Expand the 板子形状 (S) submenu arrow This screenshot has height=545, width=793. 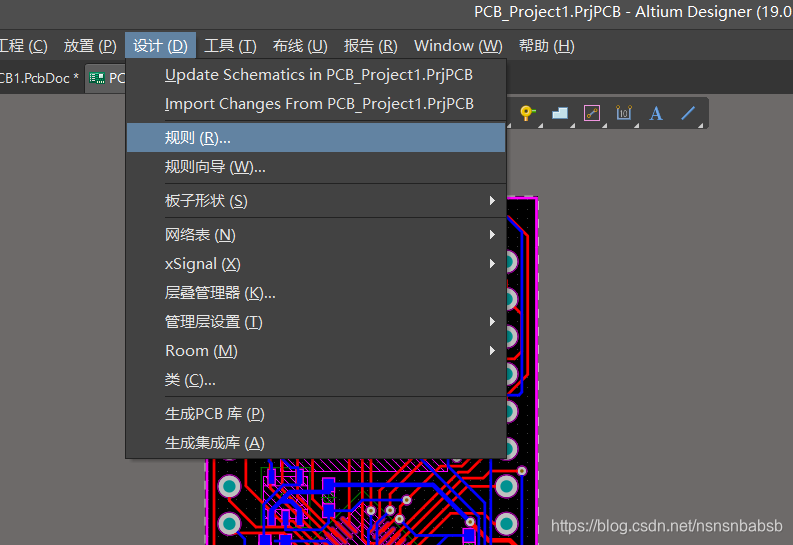pos(492,201)
